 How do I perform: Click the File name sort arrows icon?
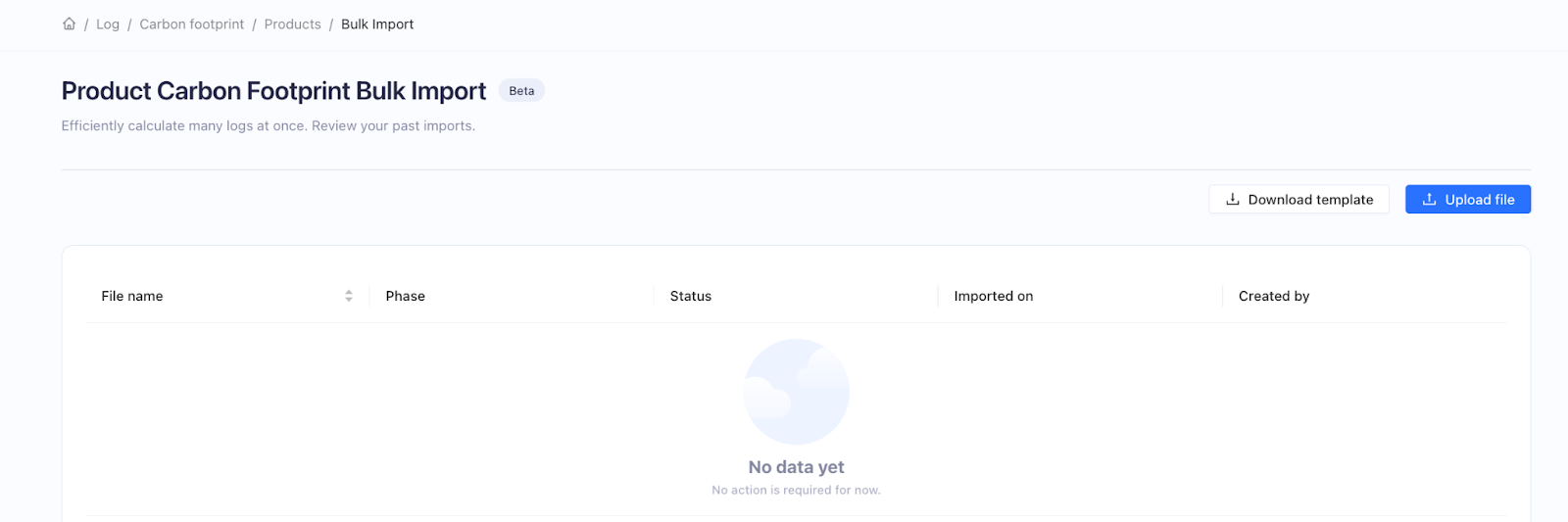tap(349, 296)
